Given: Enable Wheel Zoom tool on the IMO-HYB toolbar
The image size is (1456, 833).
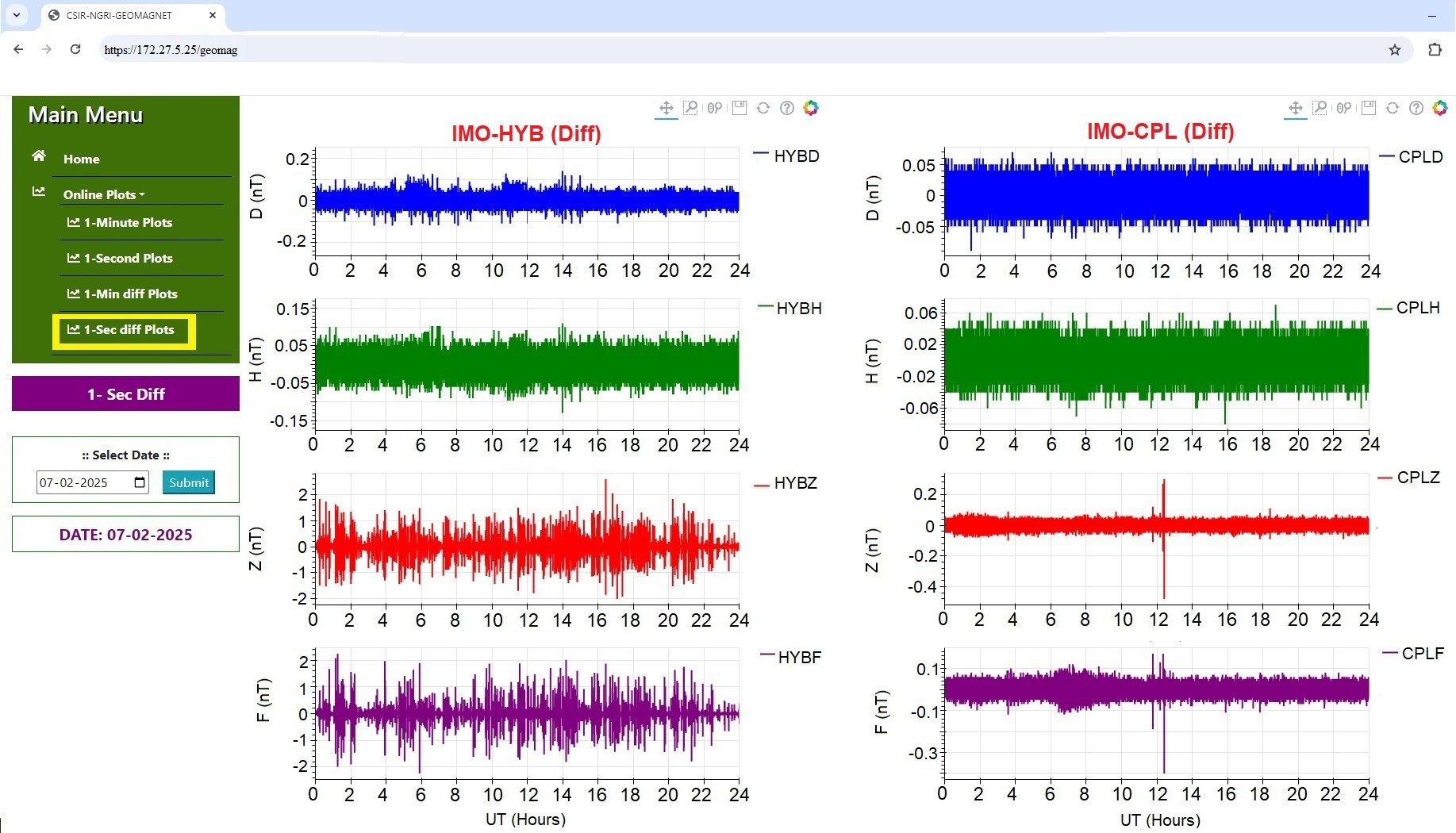Looking at the screenshot, I should [715, 108].
